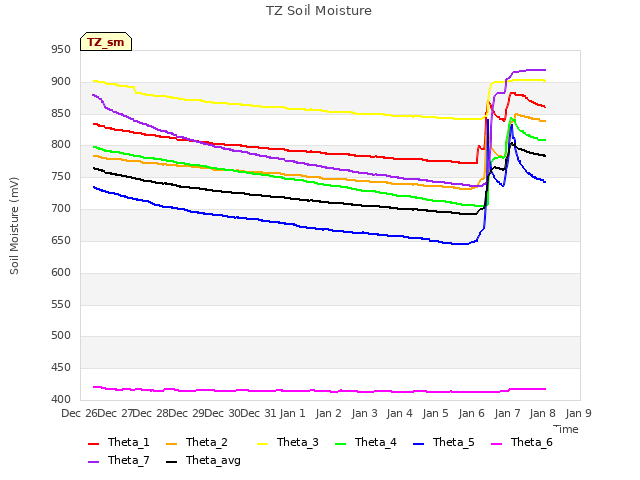This screenshot has width=640, height=480.
Task: Click the Jan 5 x-axis date label
Action: click(x=436, y=413)
